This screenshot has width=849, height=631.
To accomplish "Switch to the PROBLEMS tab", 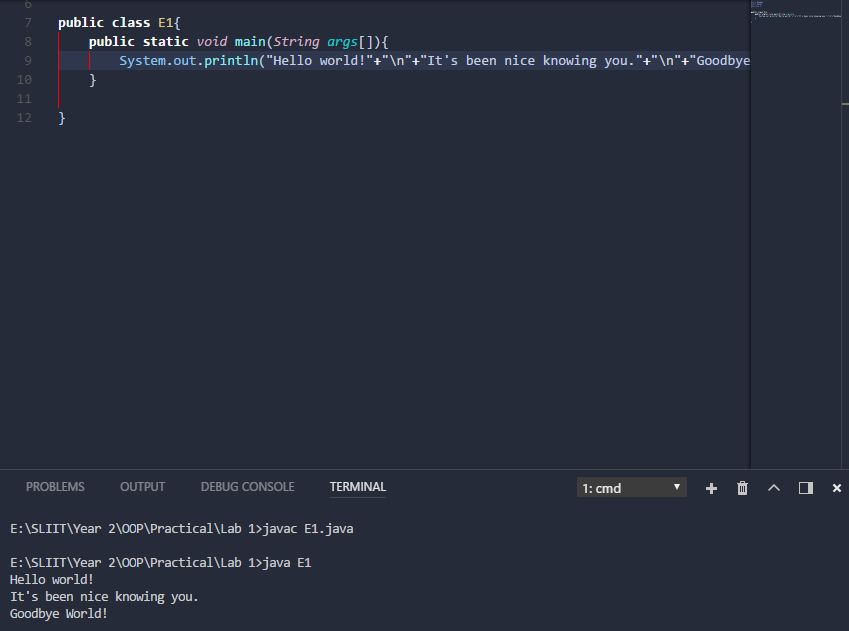I will [x=55, y=487].
